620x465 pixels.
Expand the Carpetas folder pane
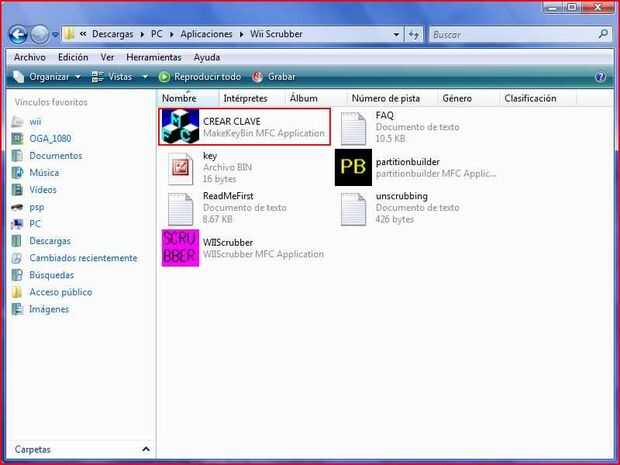[x=146, y=449]
